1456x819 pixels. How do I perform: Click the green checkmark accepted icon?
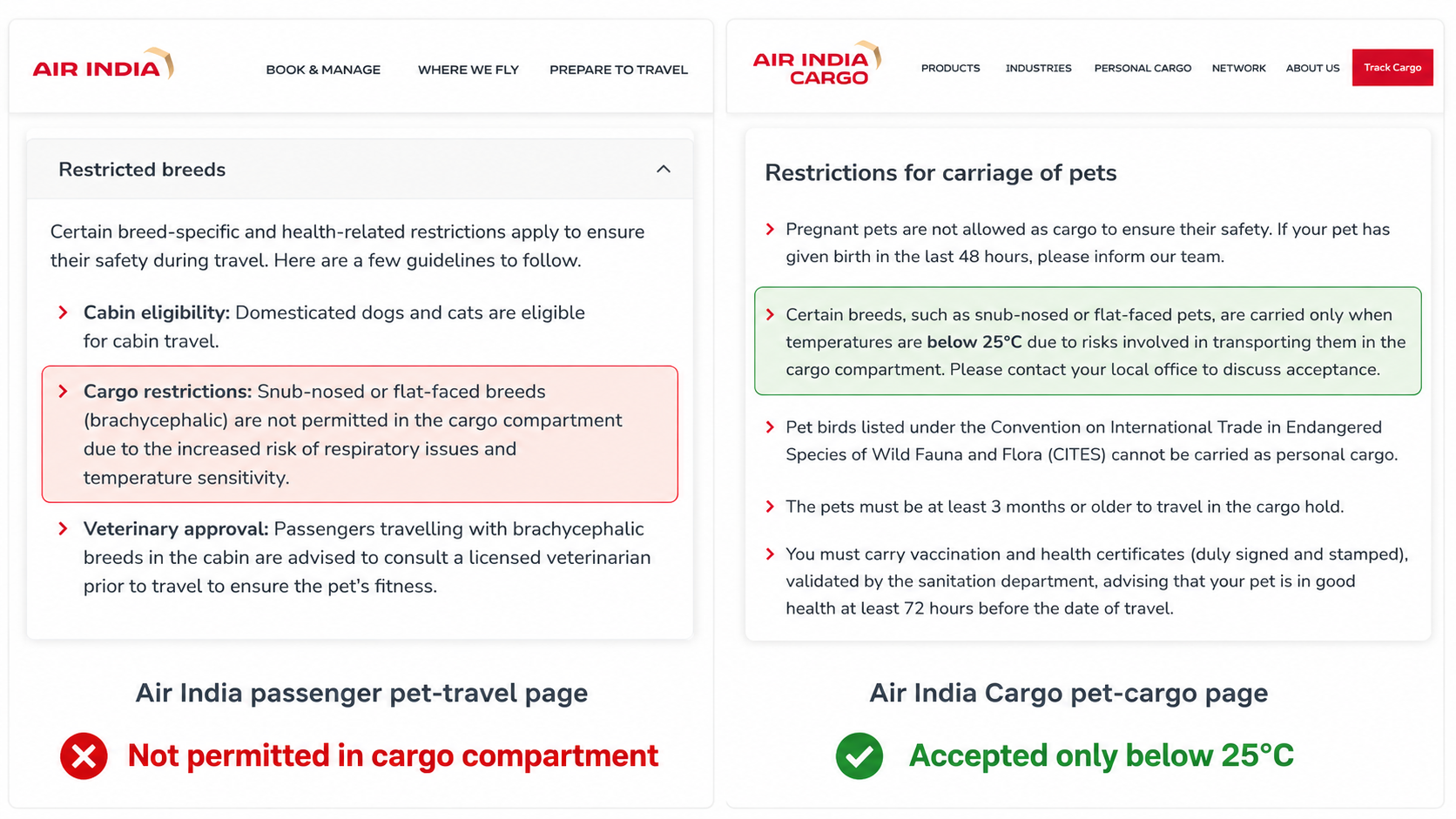click(859, 755)
